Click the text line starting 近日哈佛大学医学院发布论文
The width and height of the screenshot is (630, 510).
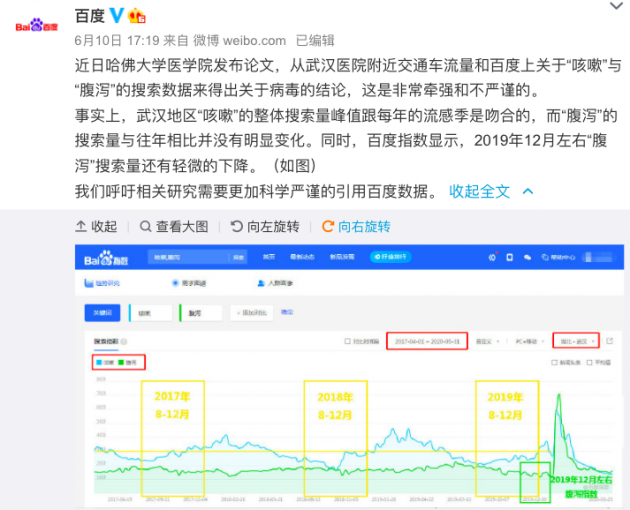coord(348,65)
